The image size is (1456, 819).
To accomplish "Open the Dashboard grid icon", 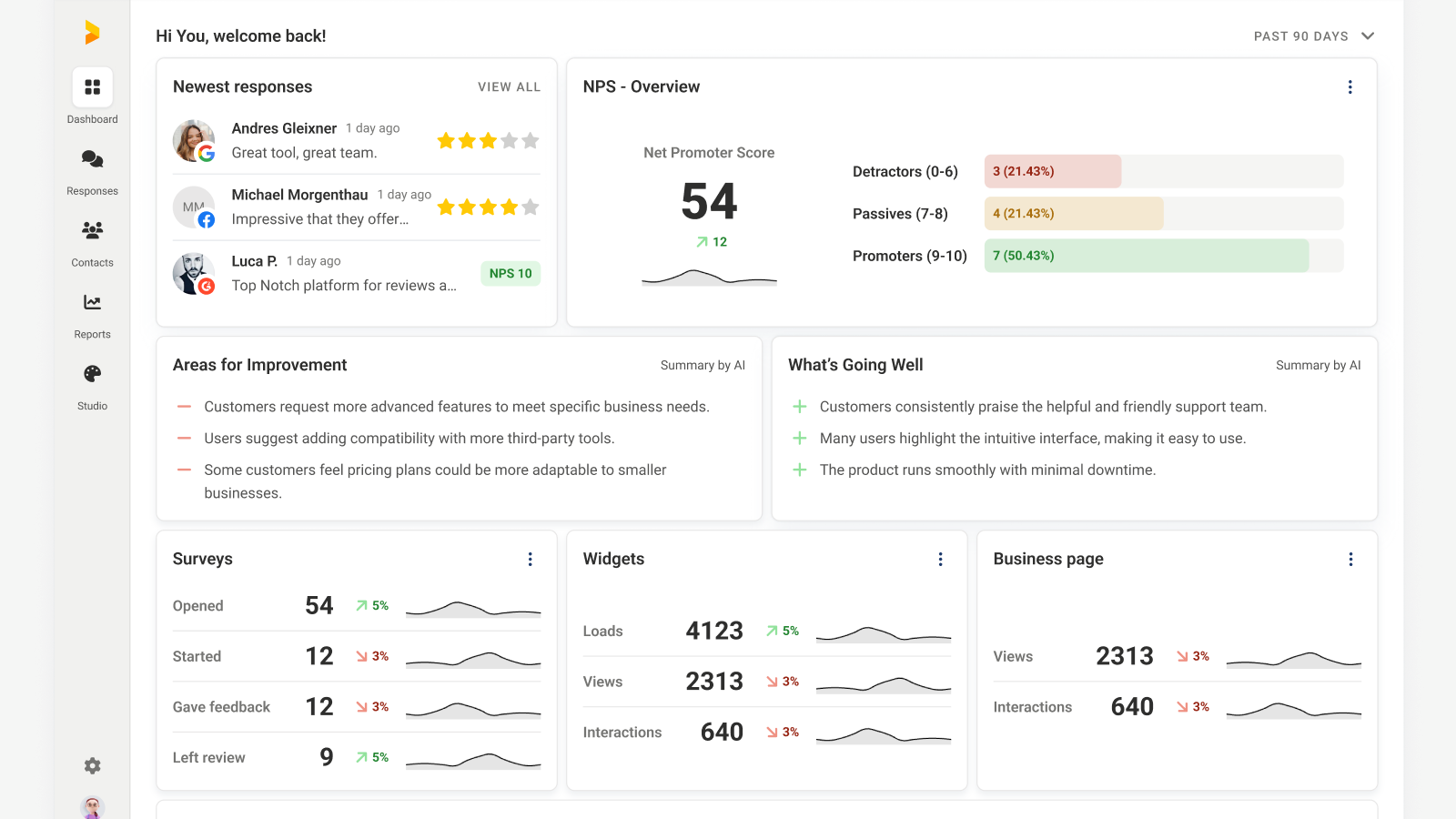I will (x=92, y=87).
